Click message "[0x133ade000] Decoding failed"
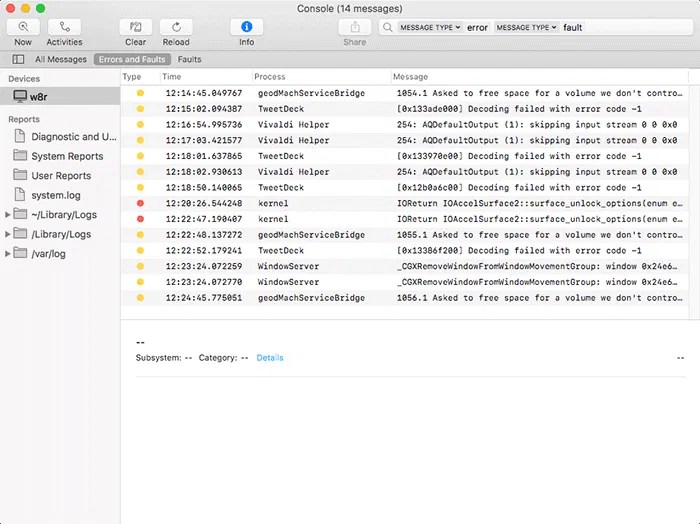This screenshot has height=524, width=700. (x=519, y=108)
